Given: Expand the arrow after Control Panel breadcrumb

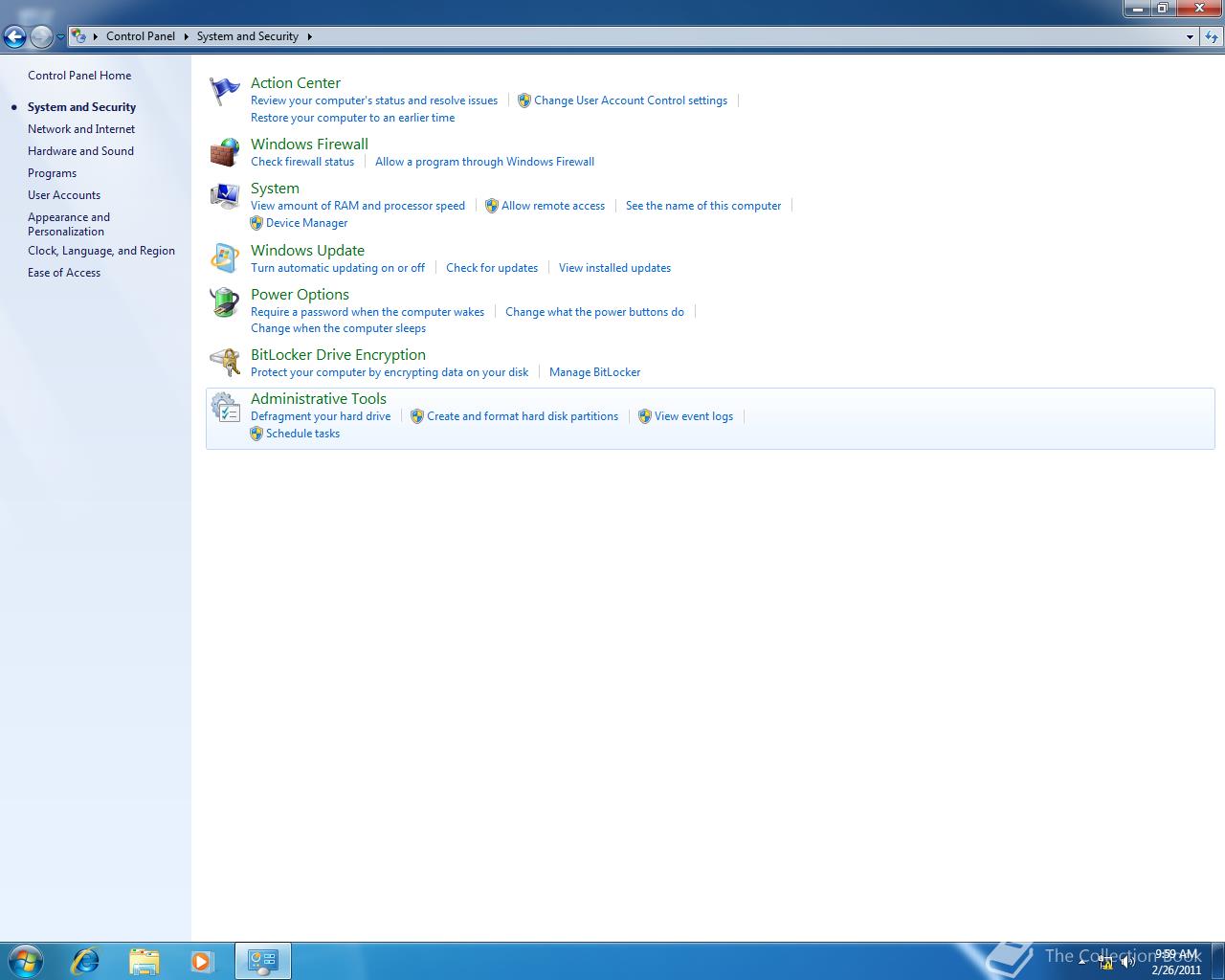Looking at the screenshot, I should 186,36.
